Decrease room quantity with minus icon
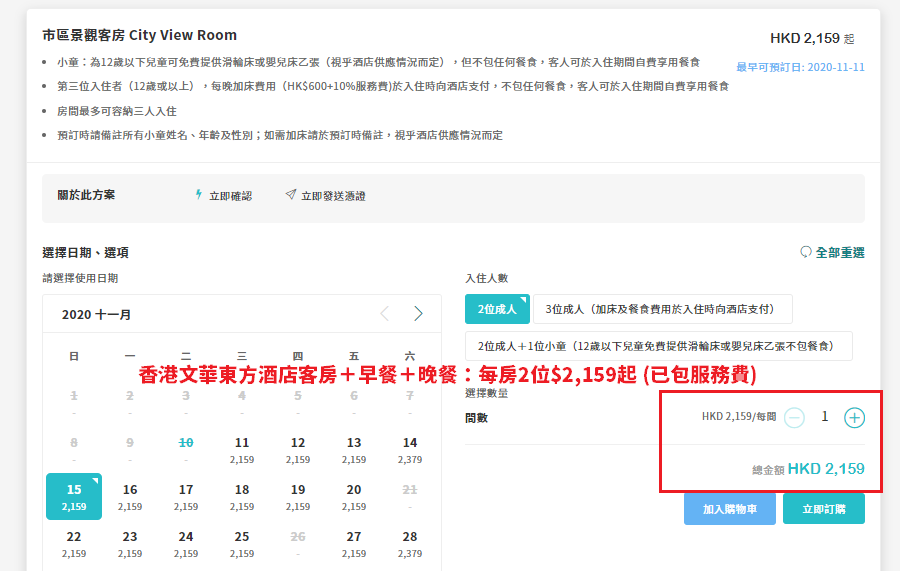This screenshot has width=900, height=571. [794, 418]
